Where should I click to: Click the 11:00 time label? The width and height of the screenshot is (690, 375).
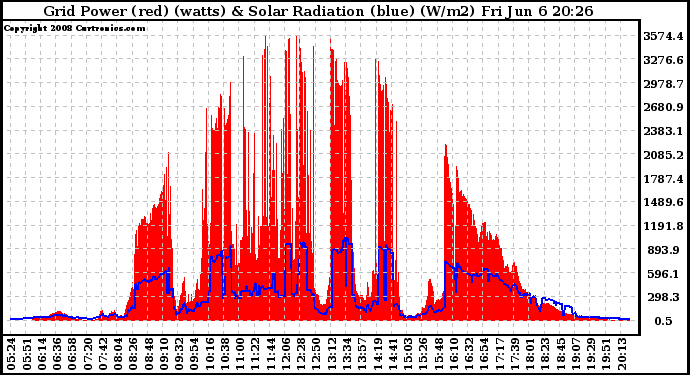[x=240, y=354]
